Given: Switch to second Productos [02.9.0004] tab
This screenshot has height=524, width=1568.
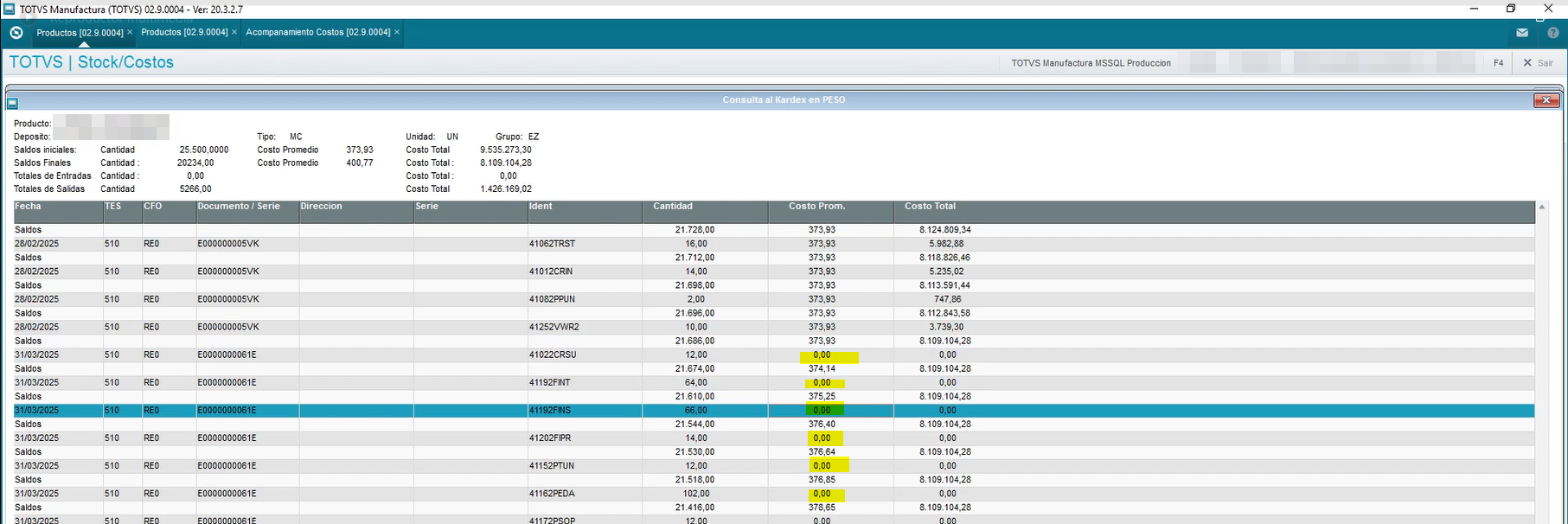Looking at the screenshot, I should point(184,32).
